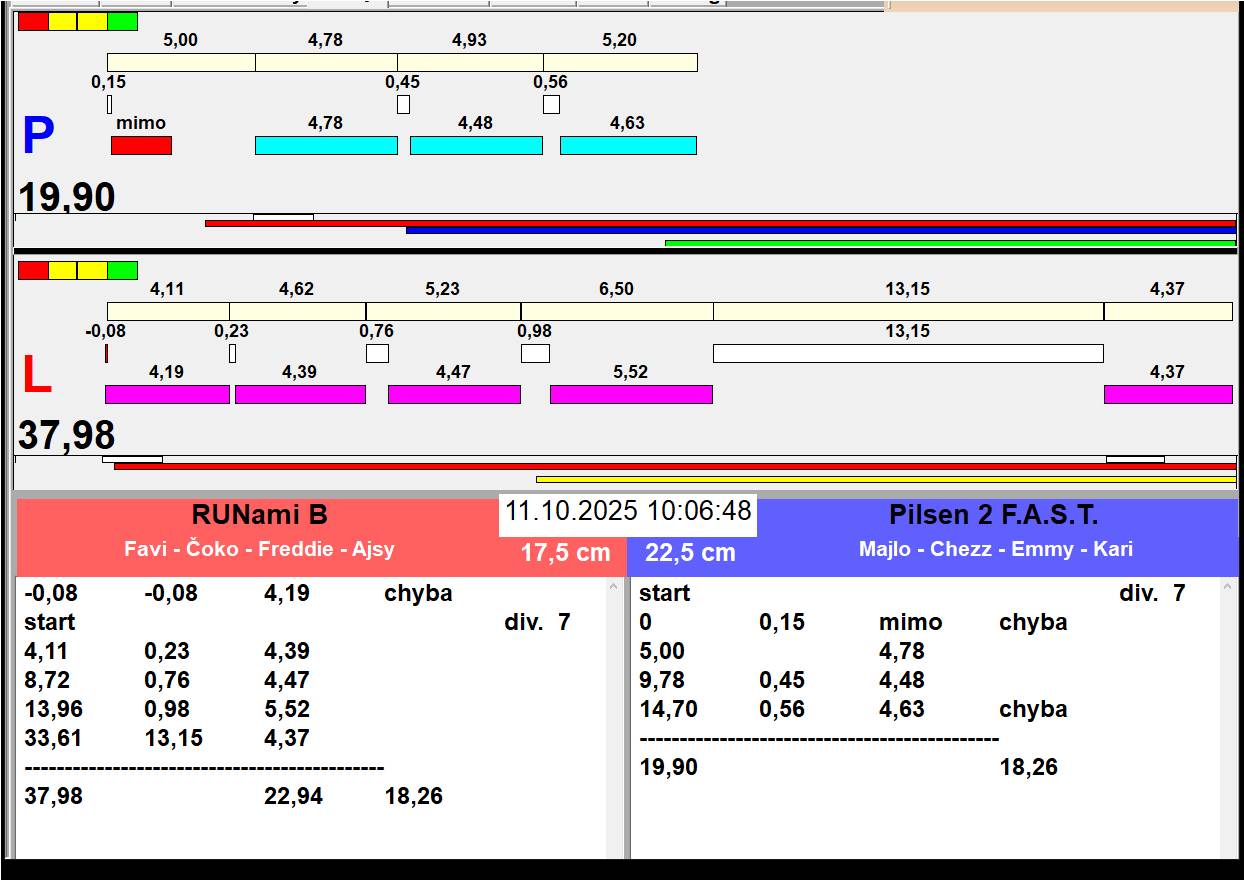Click the green light in the L lane indicator
The height and width of the screenshot is (880, 1244).
click(122, 270)
